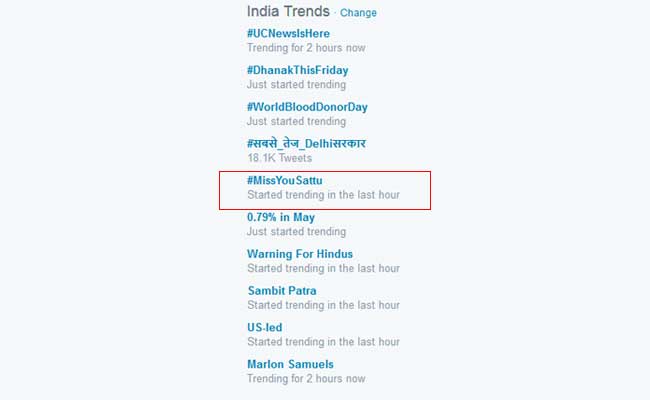Select the US-led trending topic
The height and width of the screenshot is (400, 650).
(264, 328)
